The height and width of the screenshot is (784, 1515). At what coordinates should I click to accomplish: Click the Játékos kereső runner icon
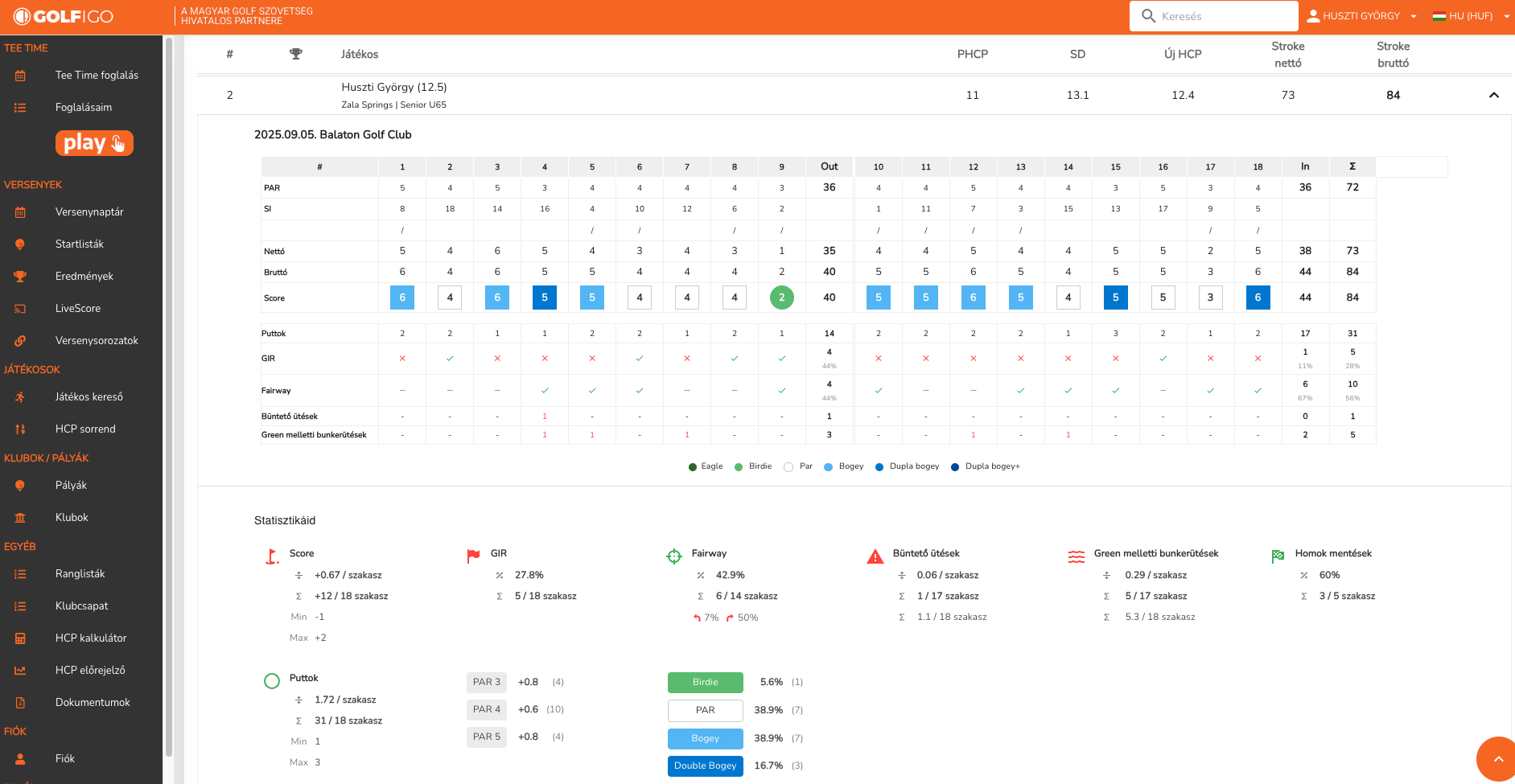pos(20,397)
